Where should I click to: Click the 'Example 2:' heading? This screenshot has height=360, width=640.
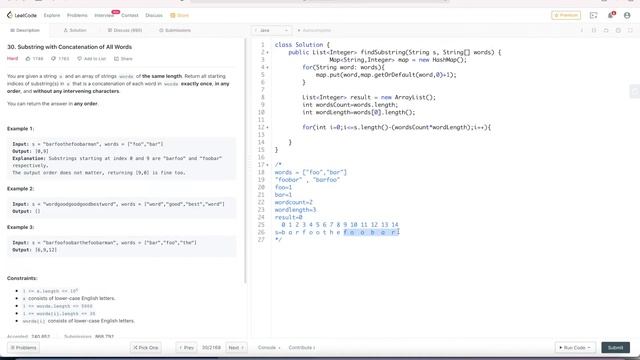[x=20, y=189]
